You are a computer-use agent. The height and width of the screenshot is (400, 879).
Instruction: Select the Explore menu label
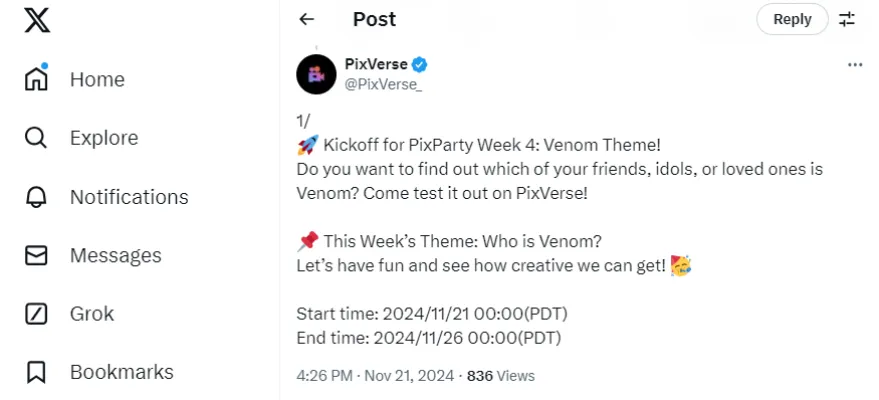(104, 138)
